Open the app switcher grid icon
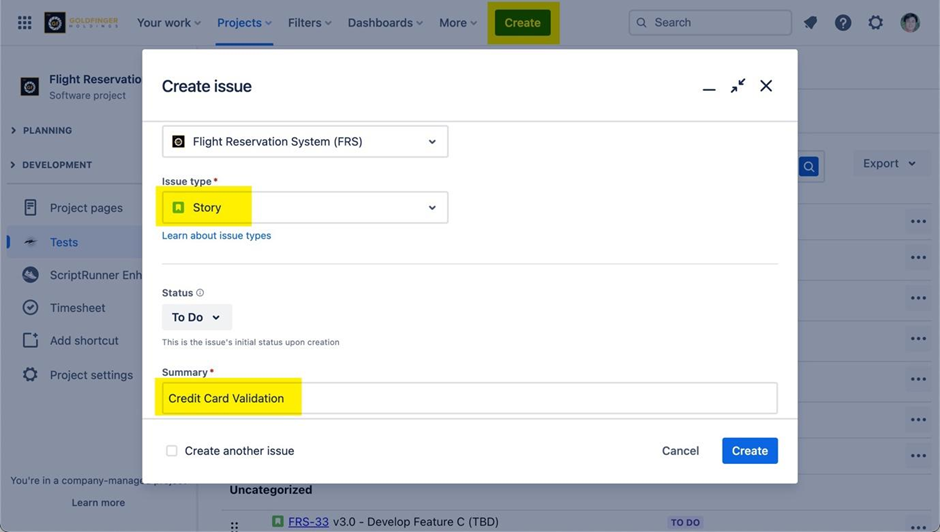Viewport: 940px width, 532px height. pos(25,23)
